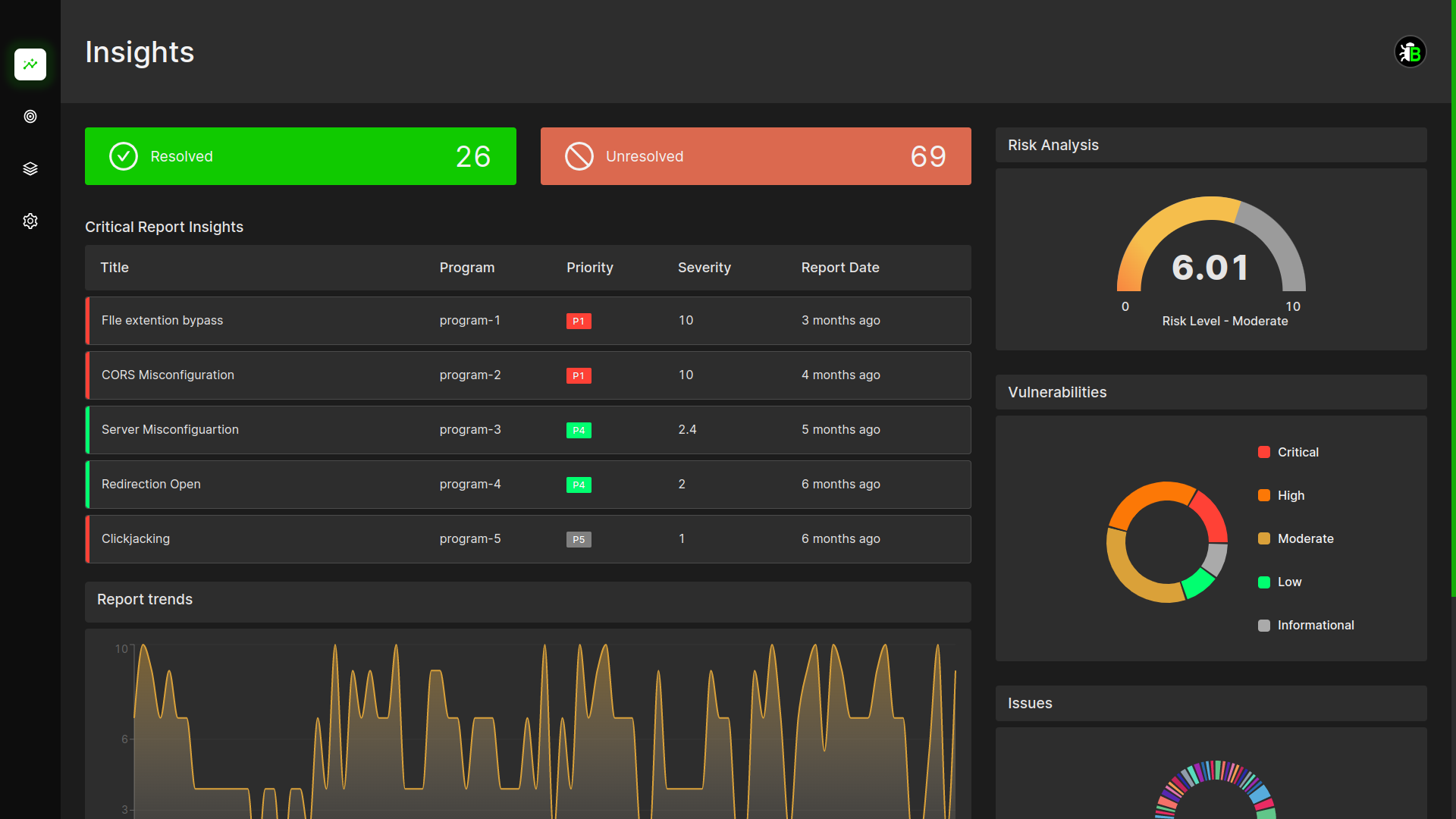Click P5 badge on Clickjacking row

579,539
